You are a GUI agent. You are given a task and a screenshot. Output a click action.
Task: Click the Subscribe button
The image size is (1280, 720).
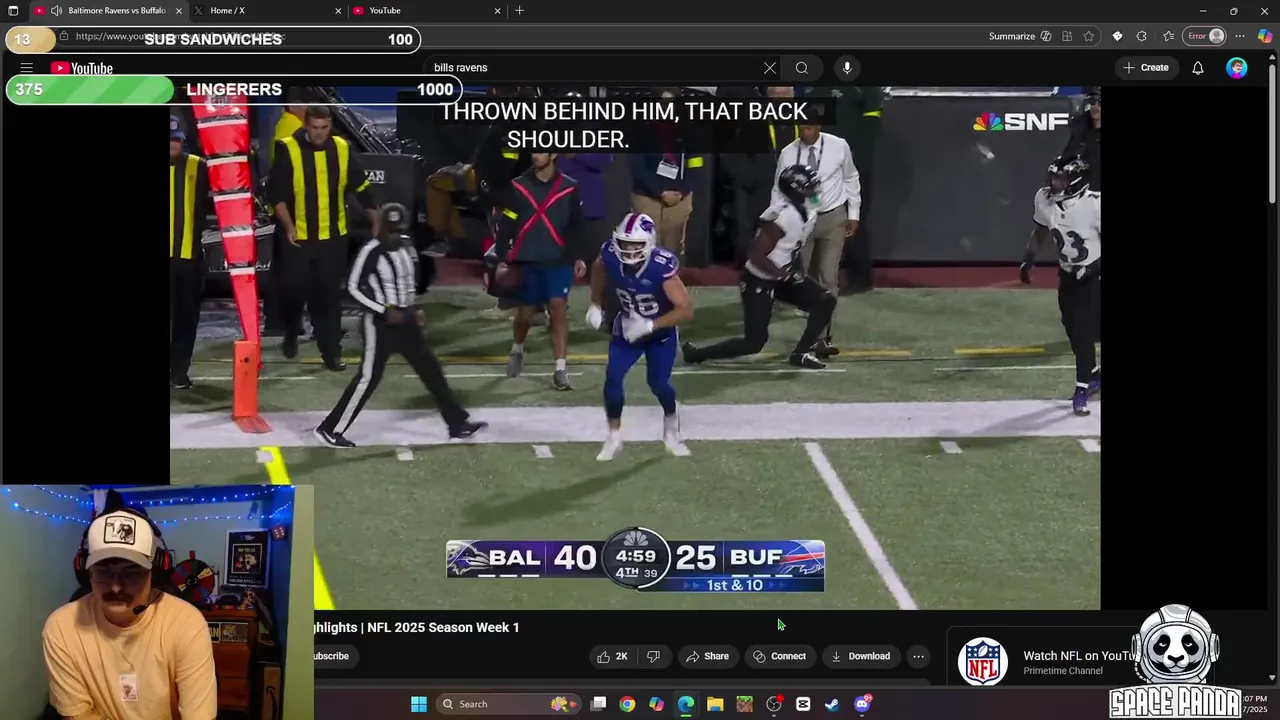(x=331, y=656)
